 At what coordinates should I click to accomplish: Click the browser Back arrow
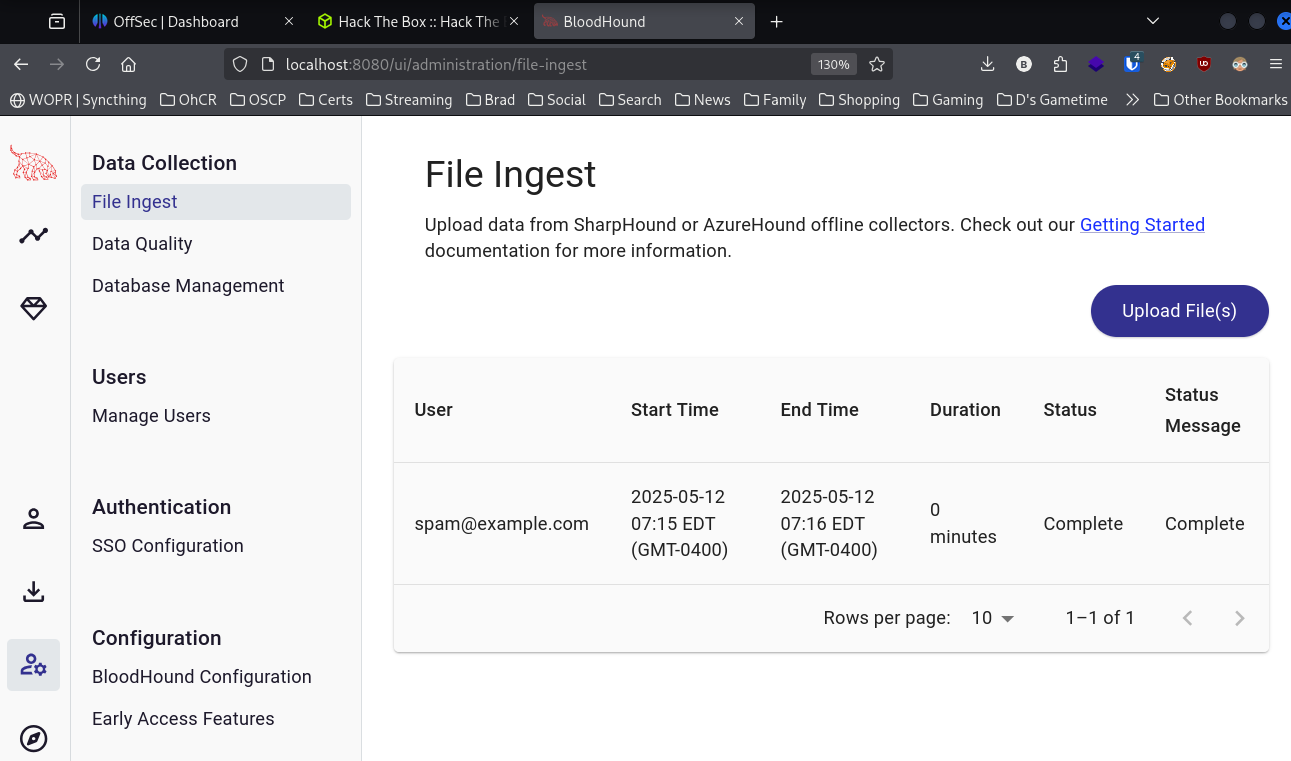pyautogui.click(x=21, y=64)
